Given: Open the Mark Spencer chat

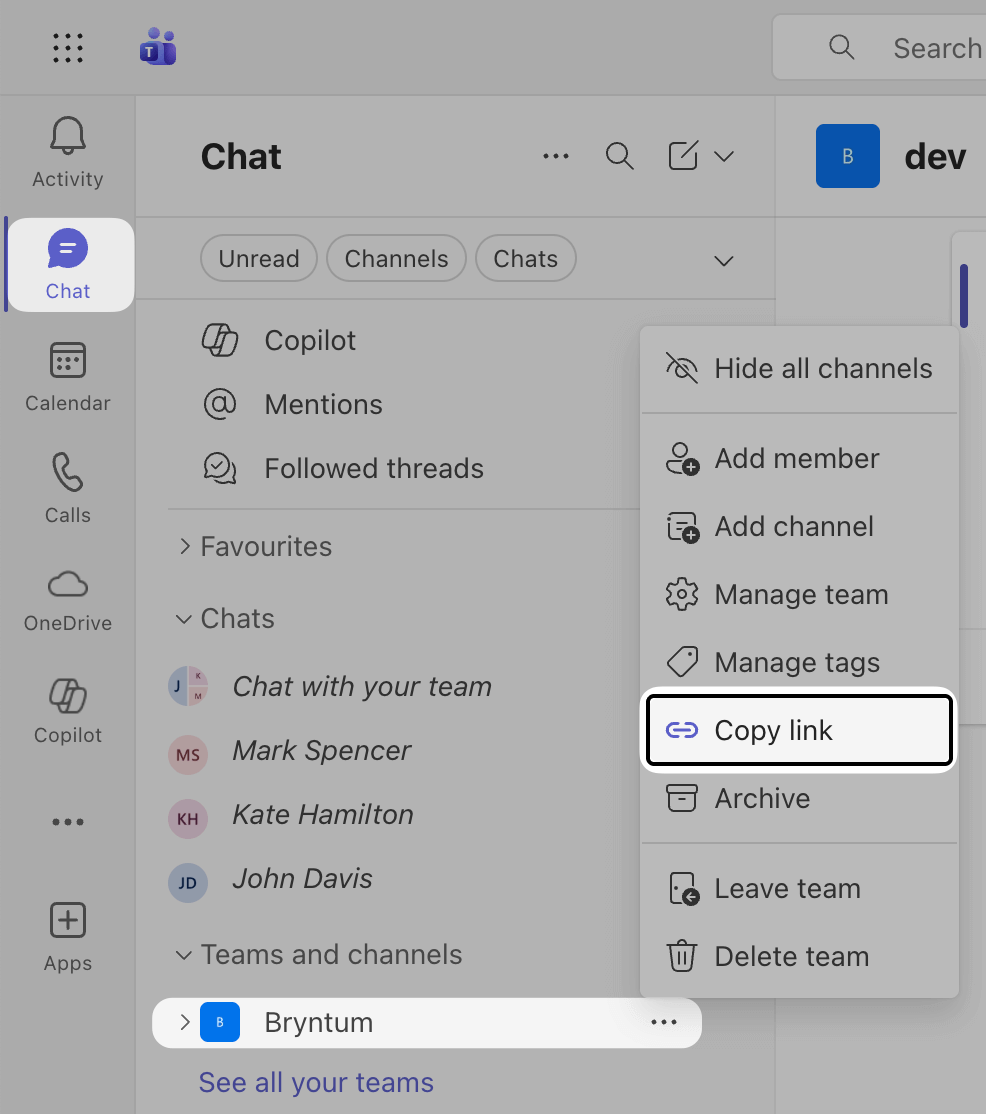Looking at the screenshot, I should (x=321, y=751).
